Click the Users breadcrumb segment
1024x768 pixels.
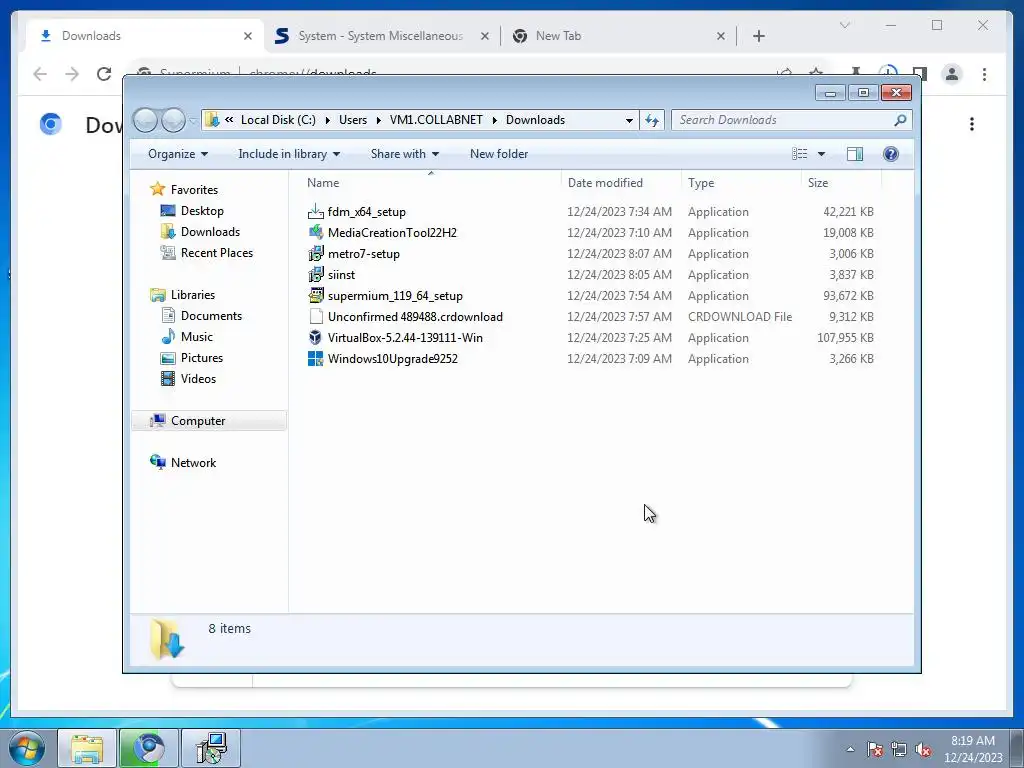353,120
